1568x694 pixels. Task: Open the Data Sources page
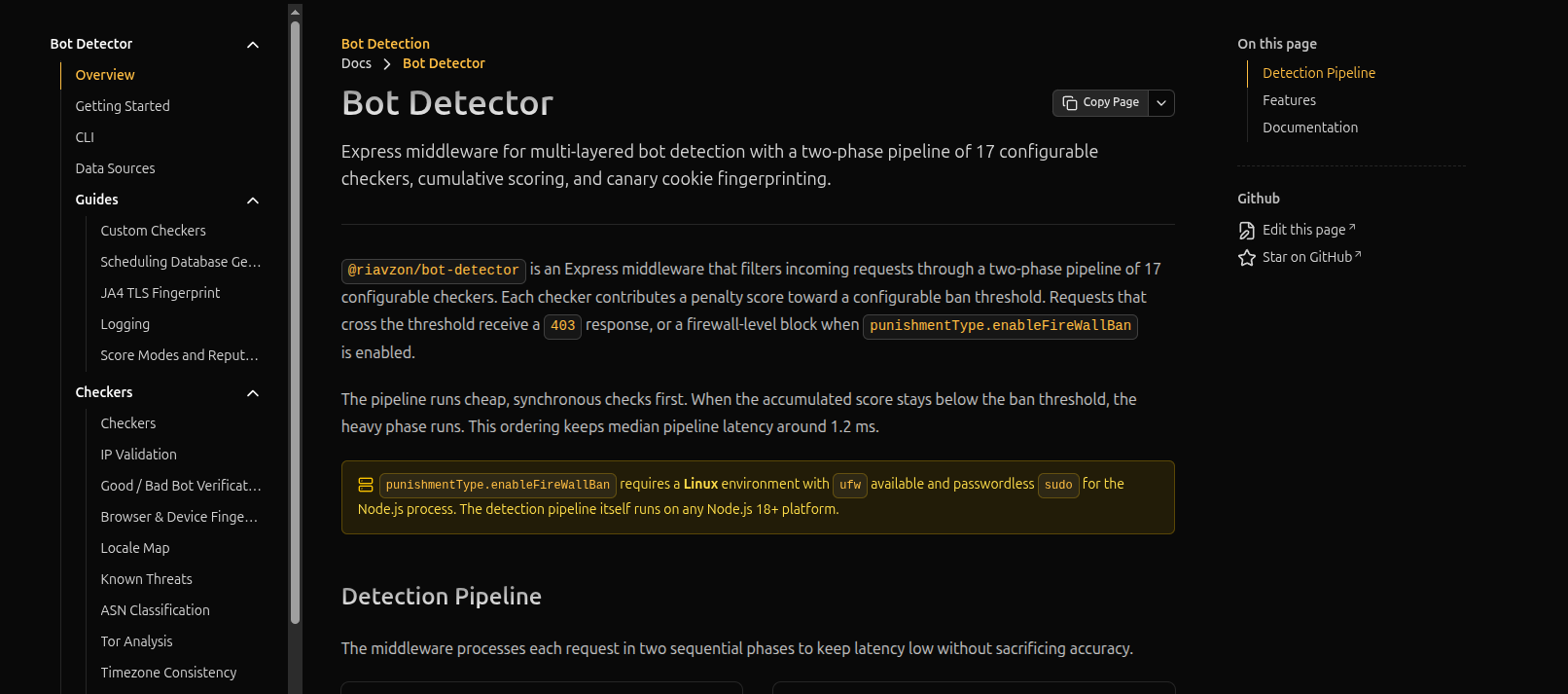pos(115,168)
